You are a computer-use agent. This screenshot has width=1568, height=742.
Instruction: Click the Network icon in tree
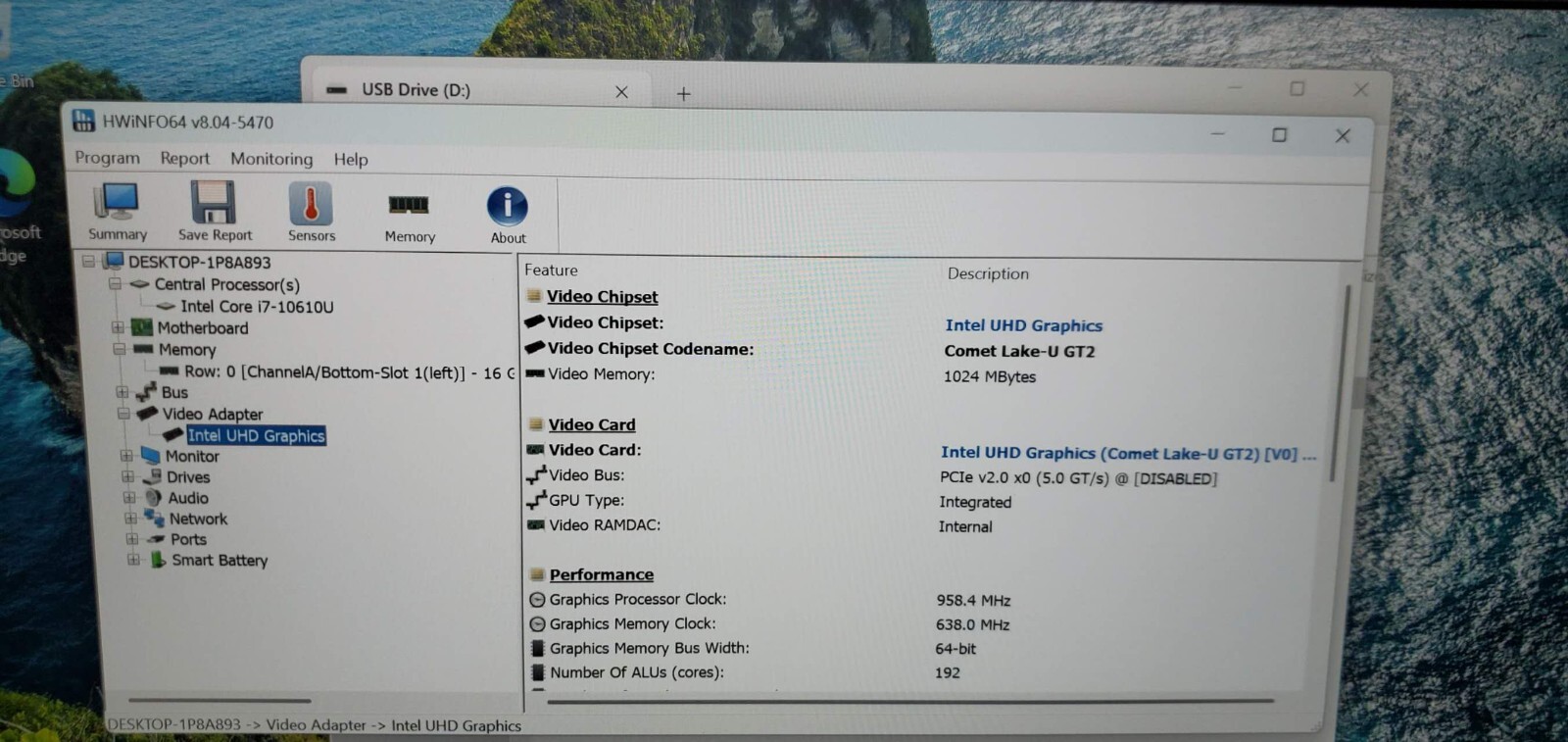coord(155,519)
